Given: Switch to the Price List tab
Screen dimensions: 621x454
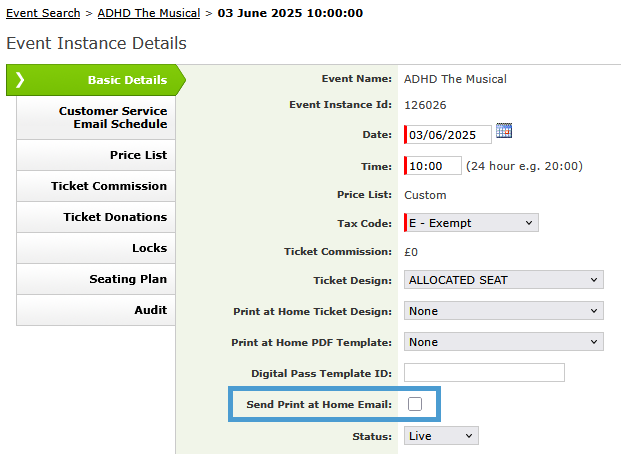Looking at the screenshot, I should pos(138,155).
